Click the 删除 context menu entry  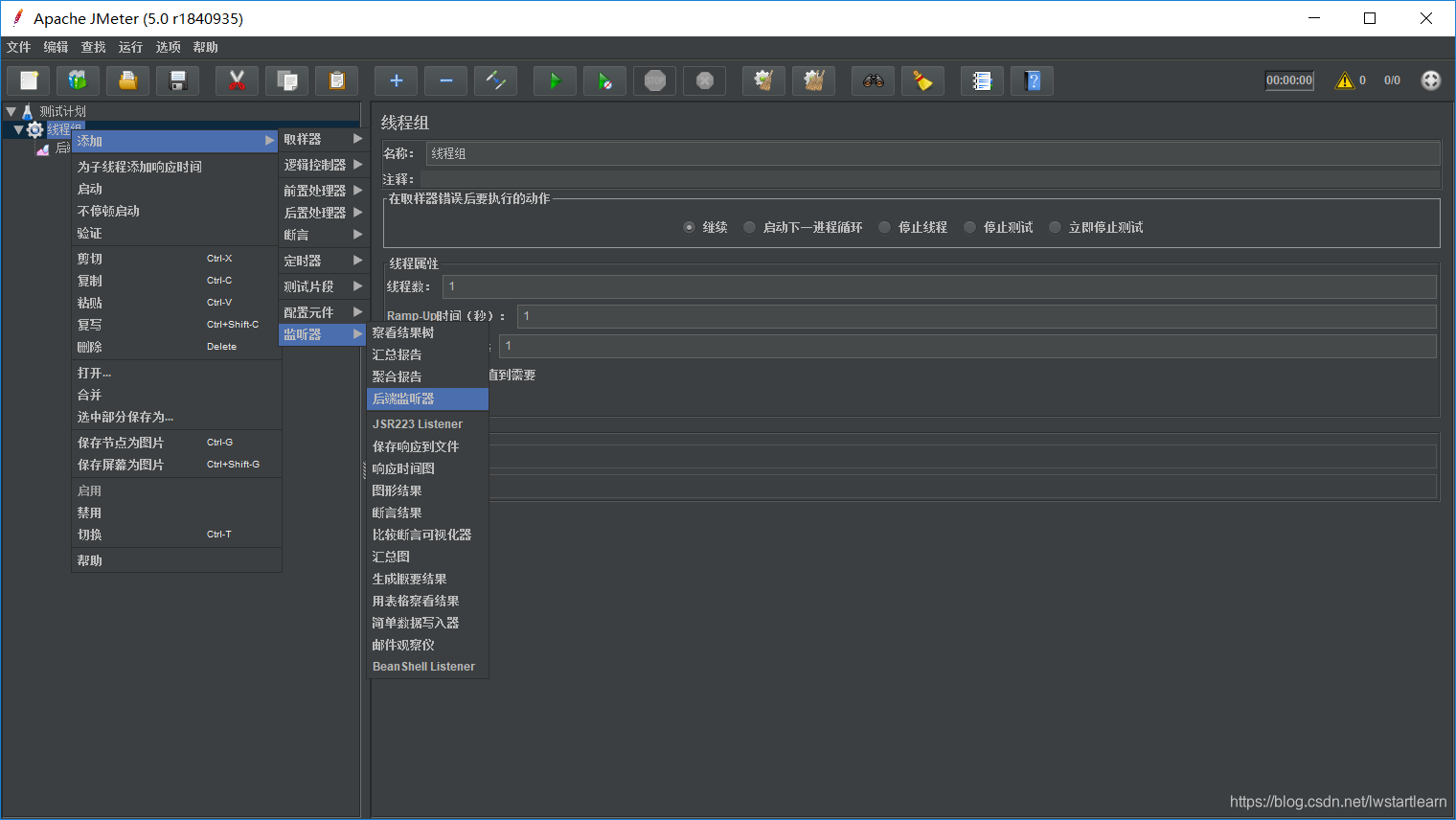pos(176,347)
